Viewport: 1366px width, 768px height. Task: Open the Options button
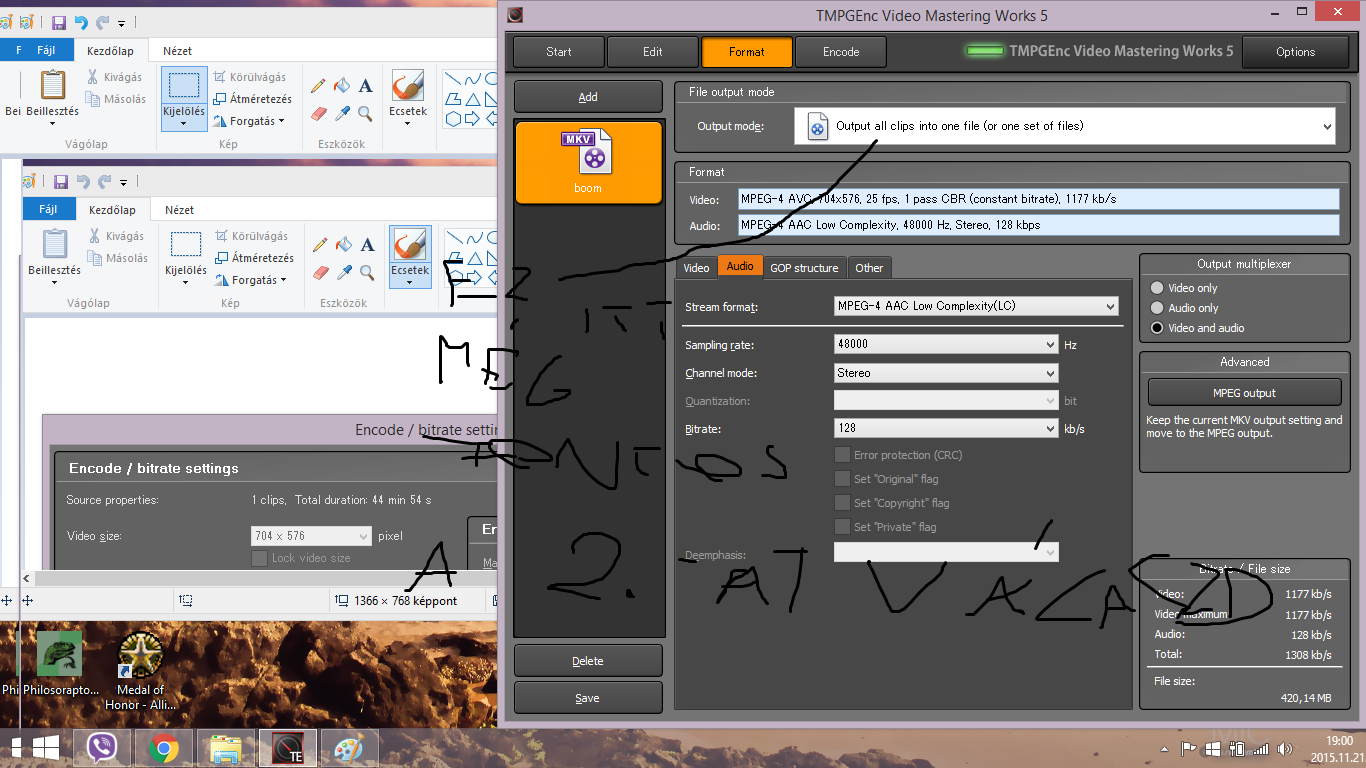pos(1295,52)
